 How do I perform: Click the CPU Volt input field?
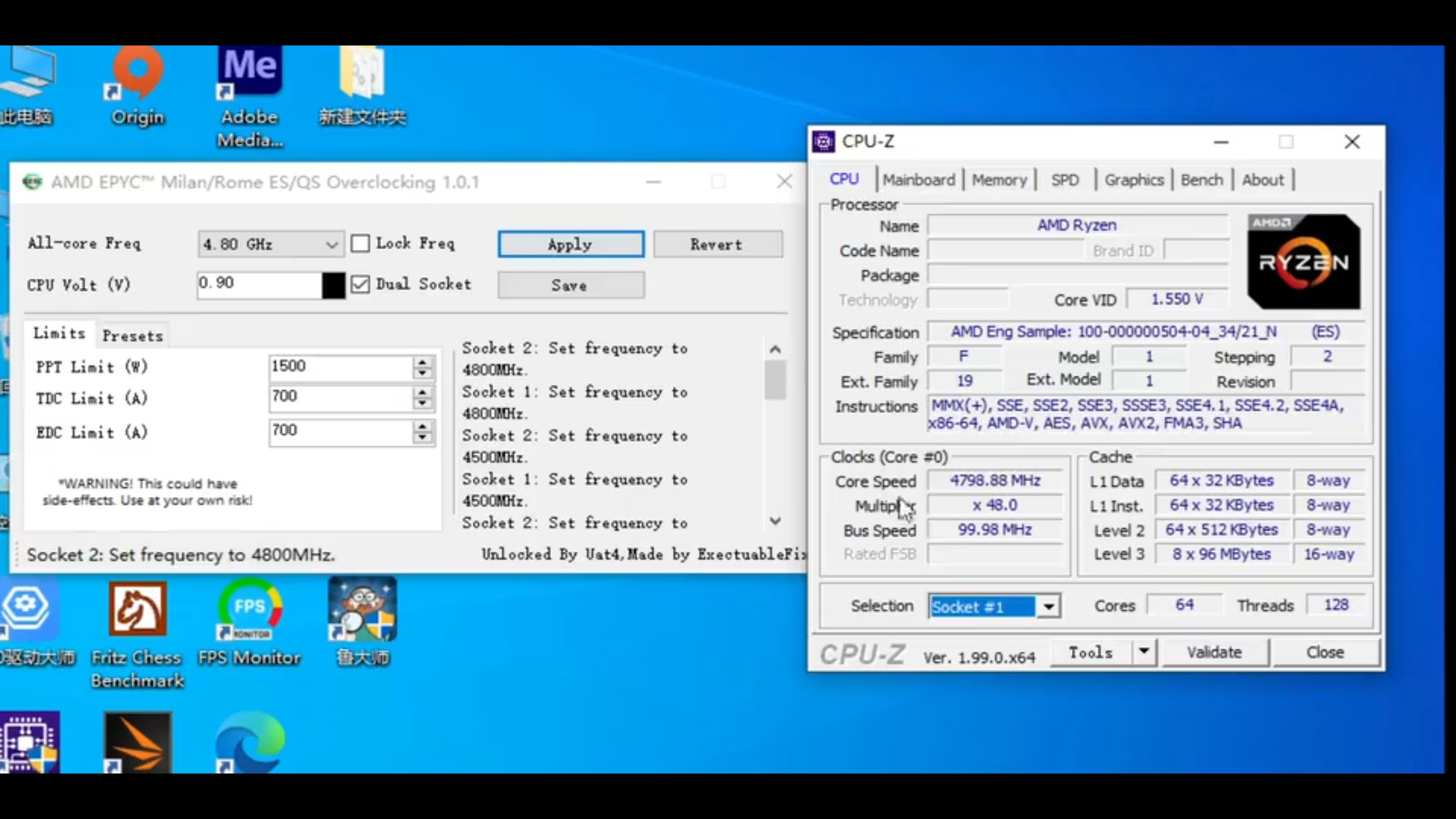260,284
